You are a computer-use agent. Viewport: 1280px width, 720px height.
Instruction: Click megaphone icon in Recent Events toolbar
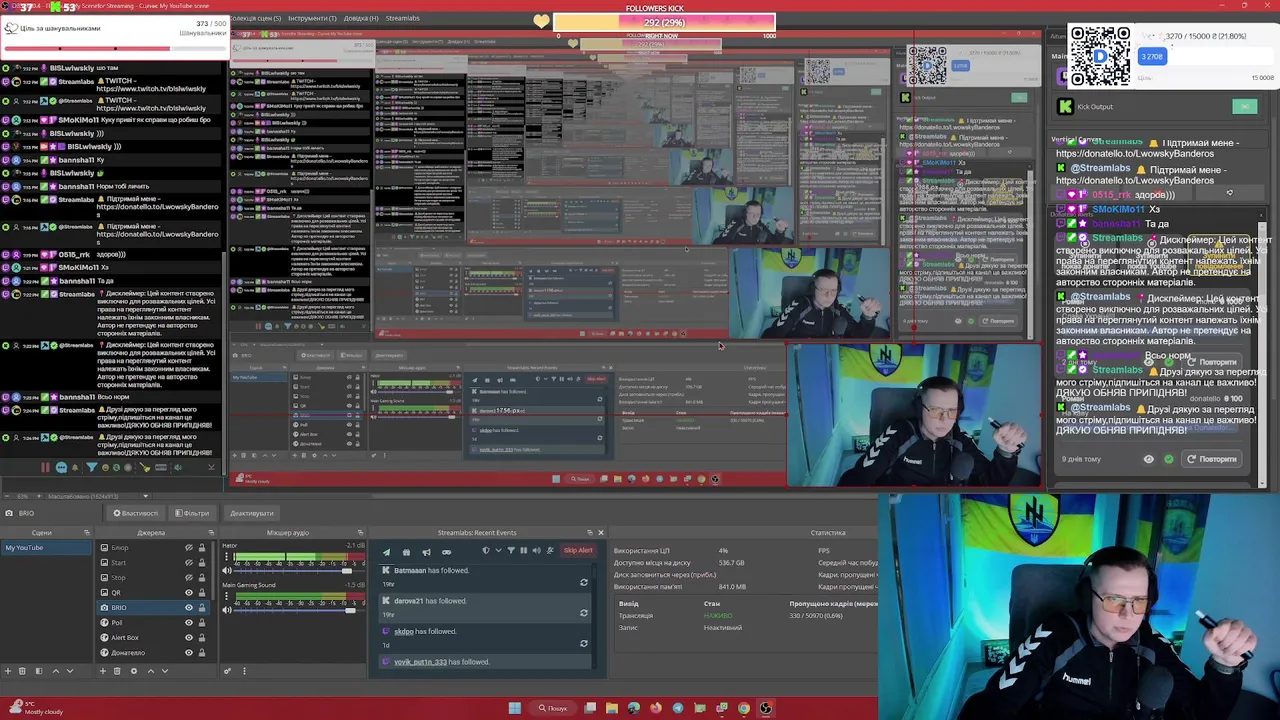pyautogui.click(x=426, y=551)
